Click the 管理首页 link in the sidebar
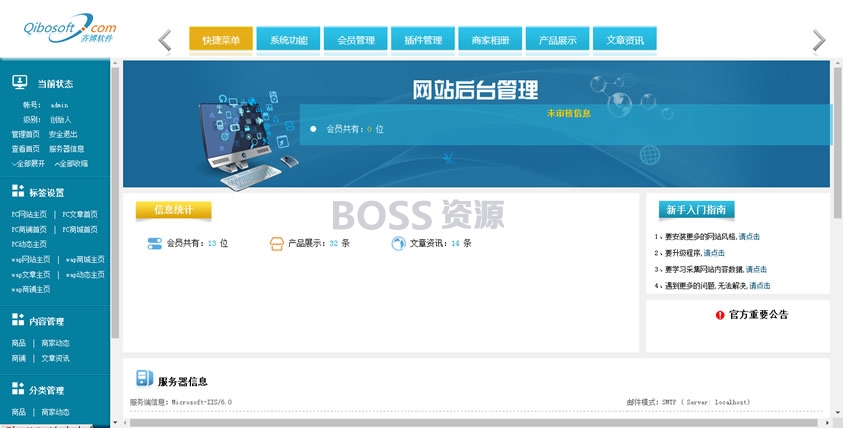The height and width of the screenshot is (428, 843). tap(25, 134)
